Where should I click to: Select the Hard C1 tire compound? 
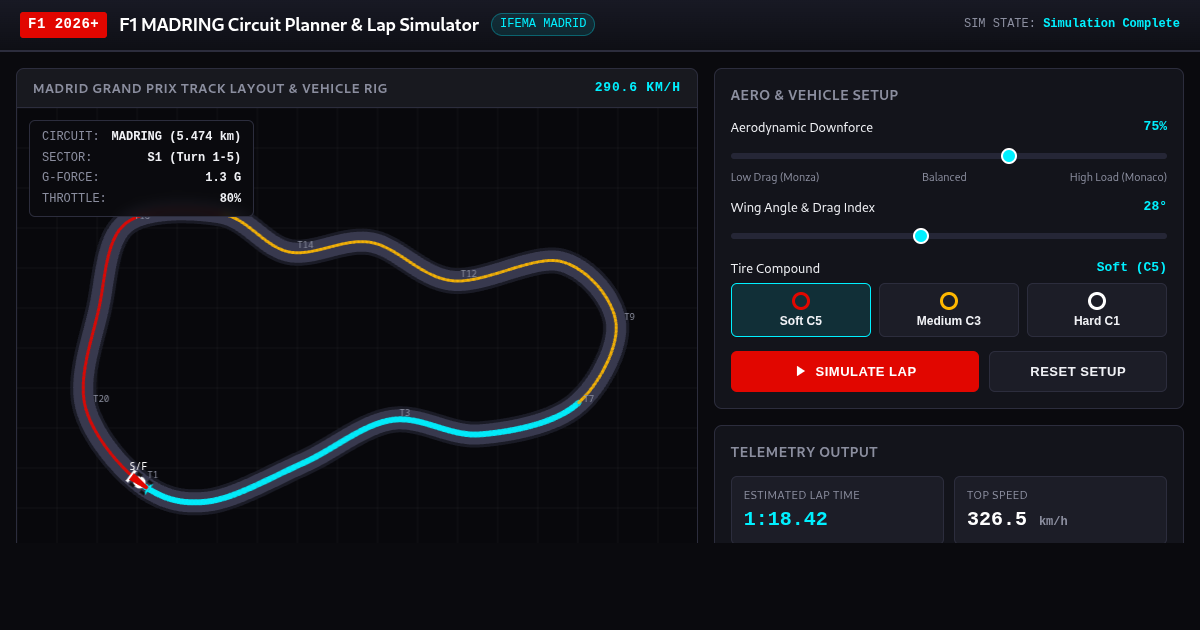pyautogui.click(x=1097, y=310)
